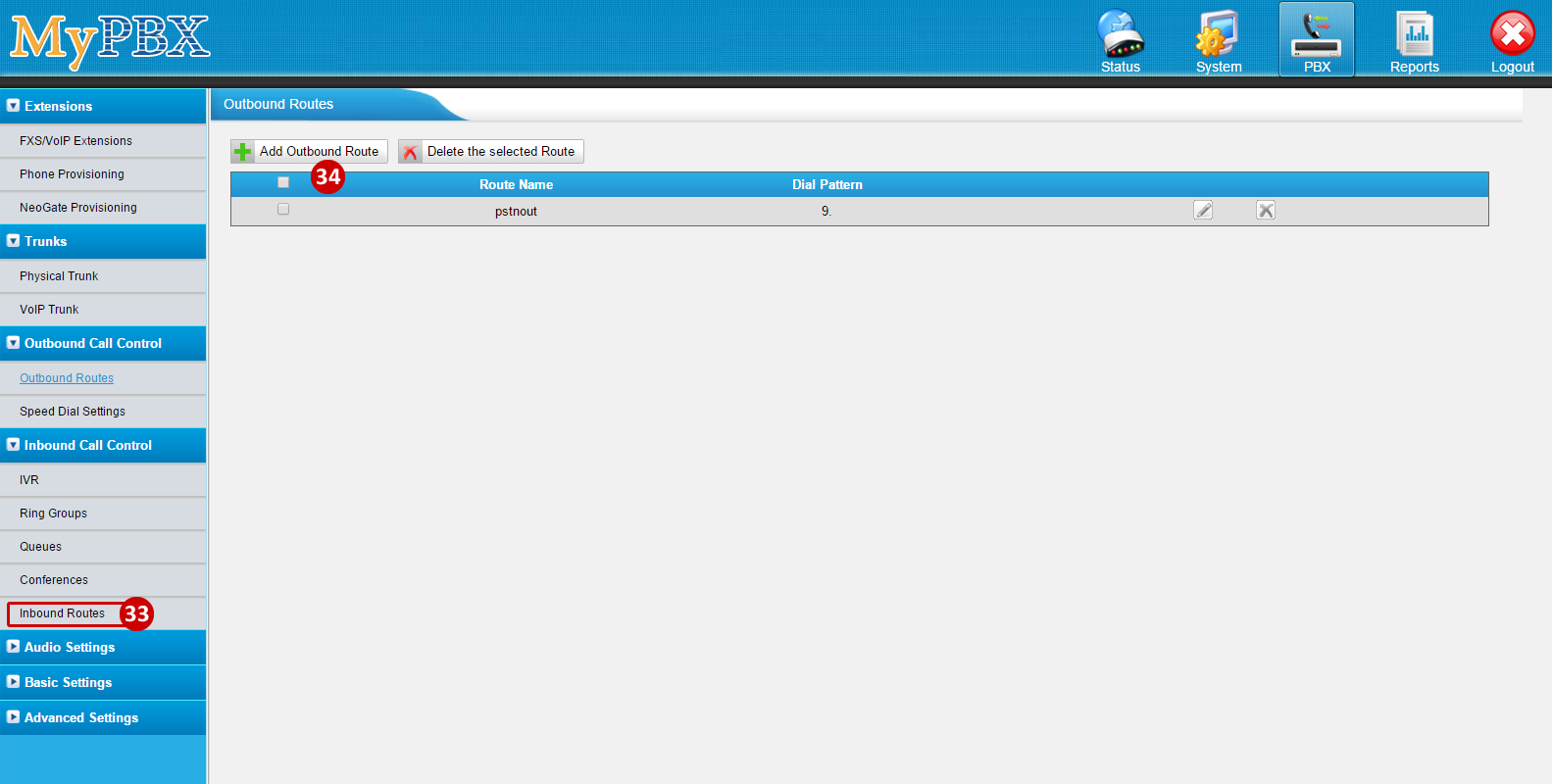Check the pstnout route checkbox
1552x784 pixels.
coord(283,209)
